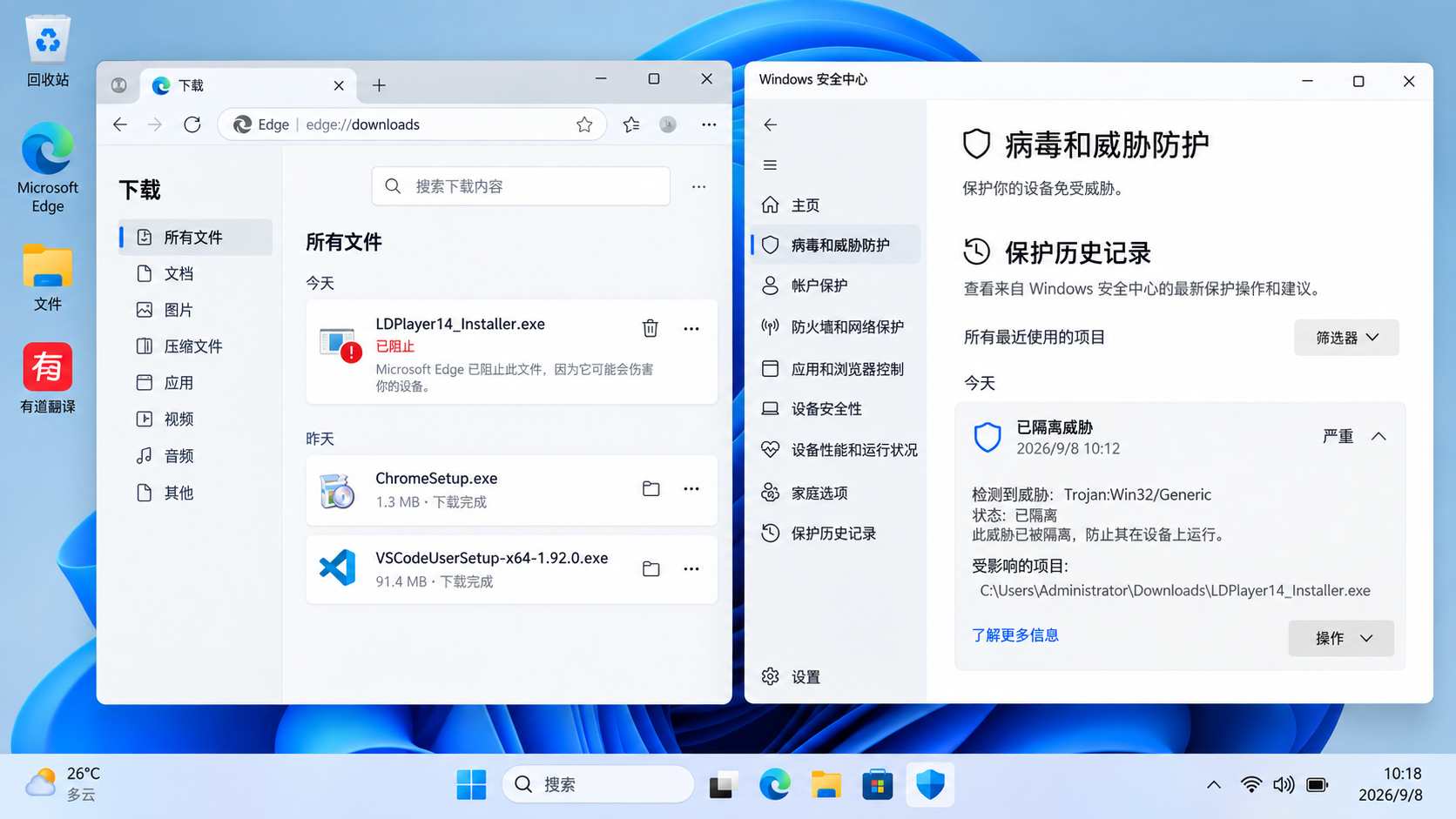Screen dimensions: 1456x819
Task: Open more options for VSCodeUserSetup-x64-1.92.0.exe
Action: coord(691,568)
